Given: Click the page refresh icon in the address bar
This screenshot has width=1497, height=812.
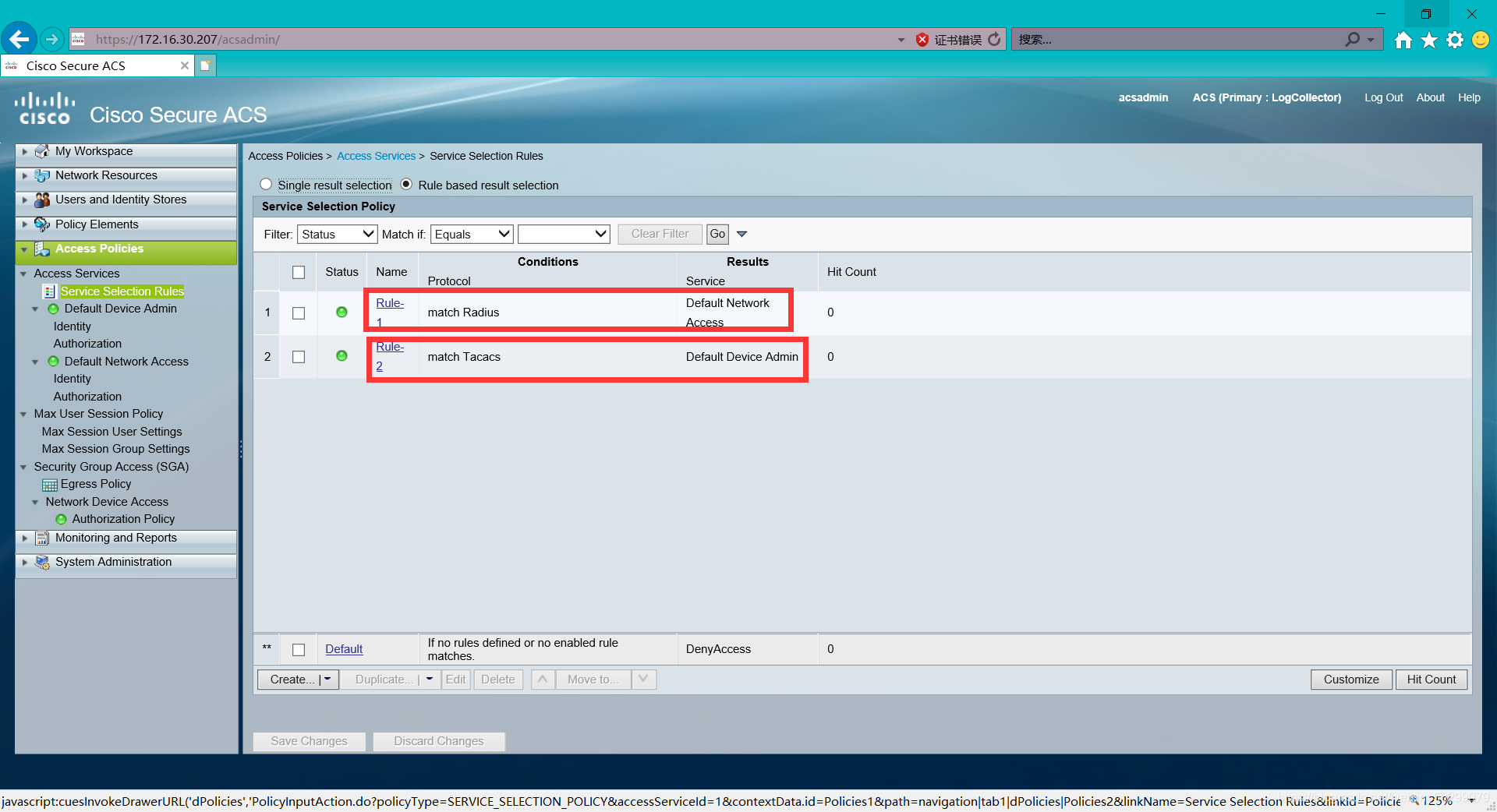Looking at the screenshot, I should coord(994,39).
